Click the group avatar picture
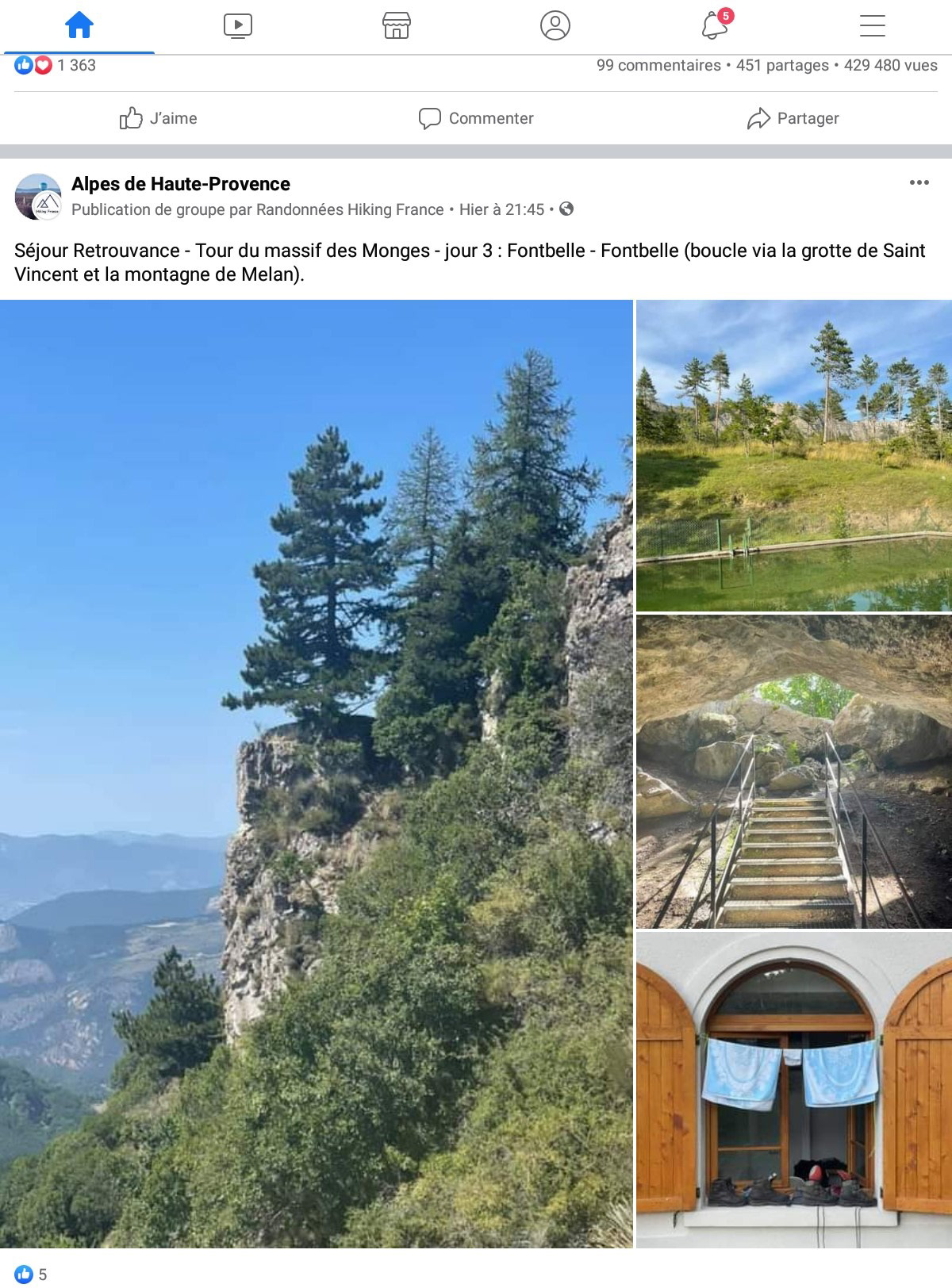Image resolution: width=952 pixels, height=1288 pixels. point(38,197)
